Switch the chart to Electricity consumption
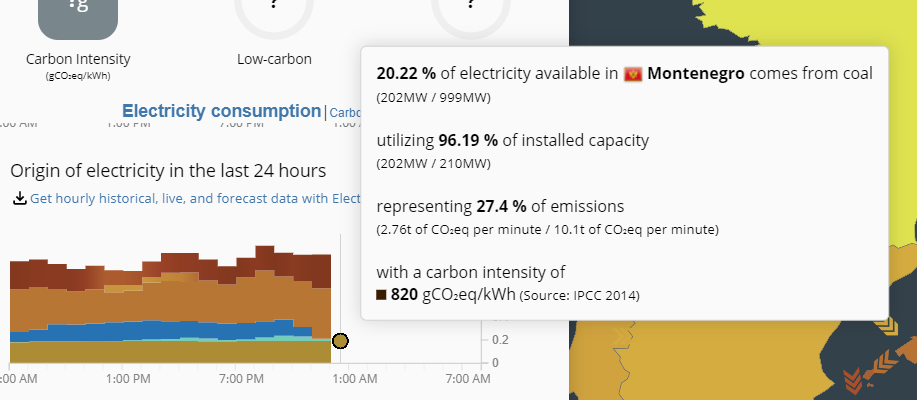Viewport: 917px width, 400px height. coord(221,111)
